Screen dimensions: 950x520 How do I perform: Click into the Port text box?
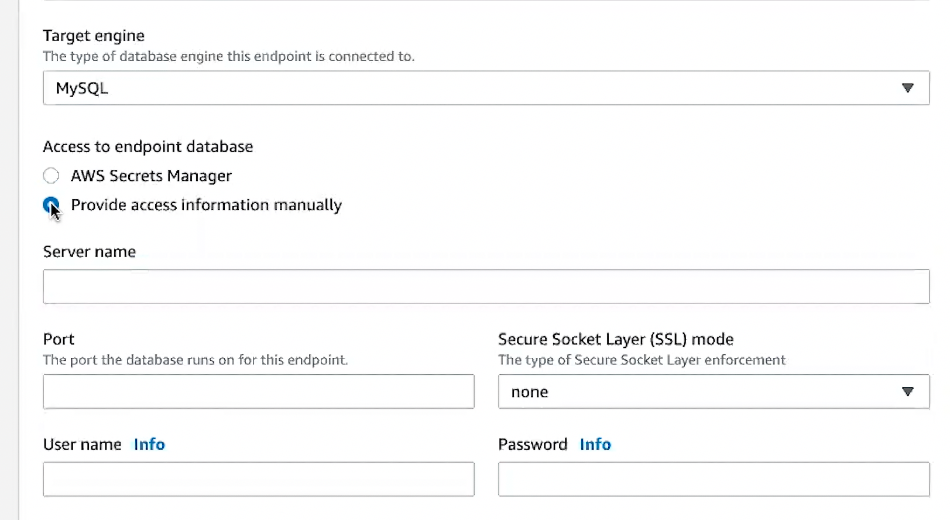258,392
